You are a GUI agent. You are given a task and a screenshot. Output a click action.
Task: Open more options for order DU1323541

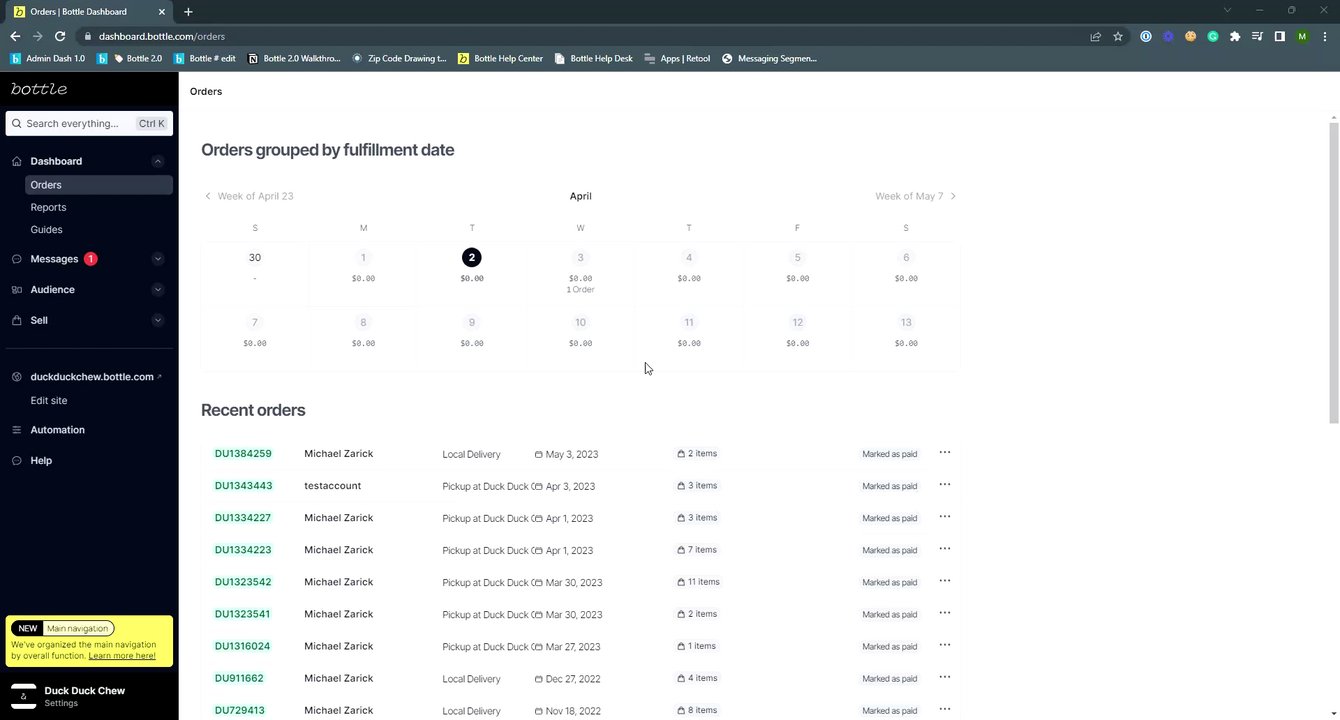[x=945, y=613]
